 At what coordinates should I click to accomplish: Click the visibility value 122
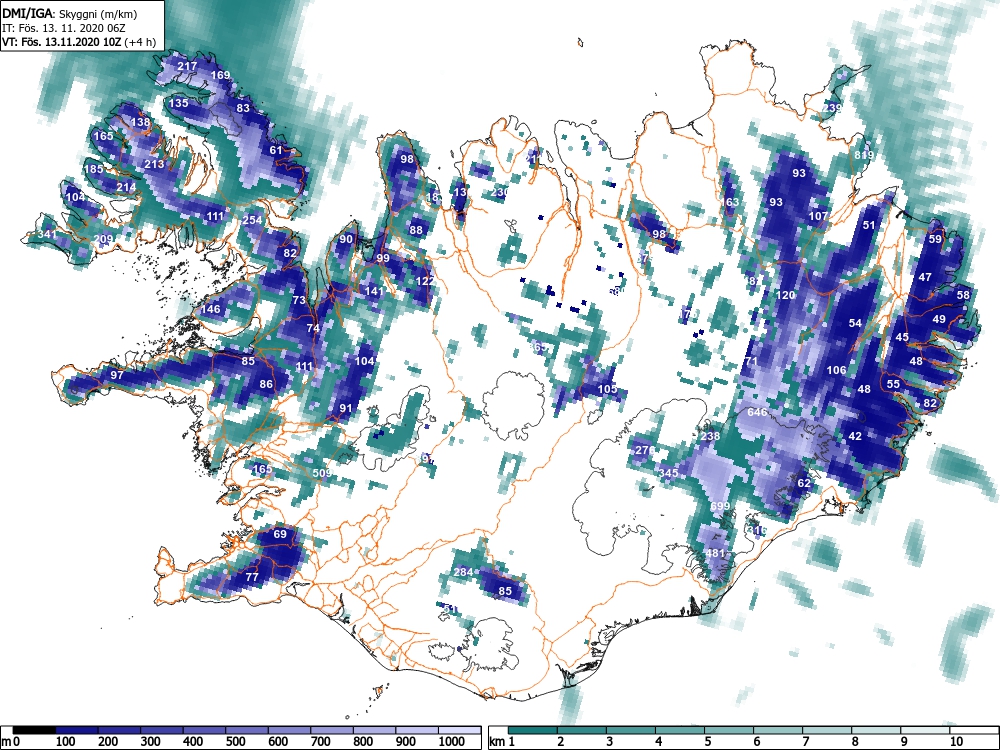(x=425, y=281)
